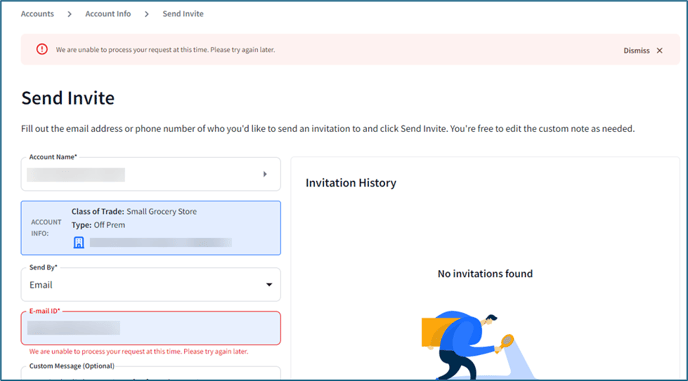Open the Send By Email dropdown
688x381 pixels.
coord(150,284)
